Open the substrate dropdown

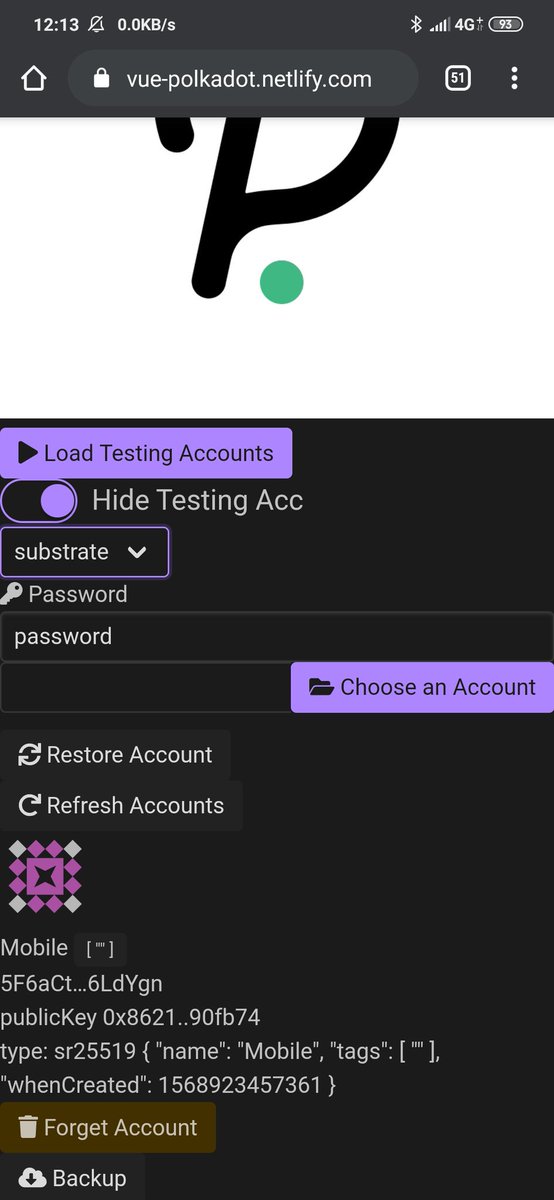pos(85,552)
